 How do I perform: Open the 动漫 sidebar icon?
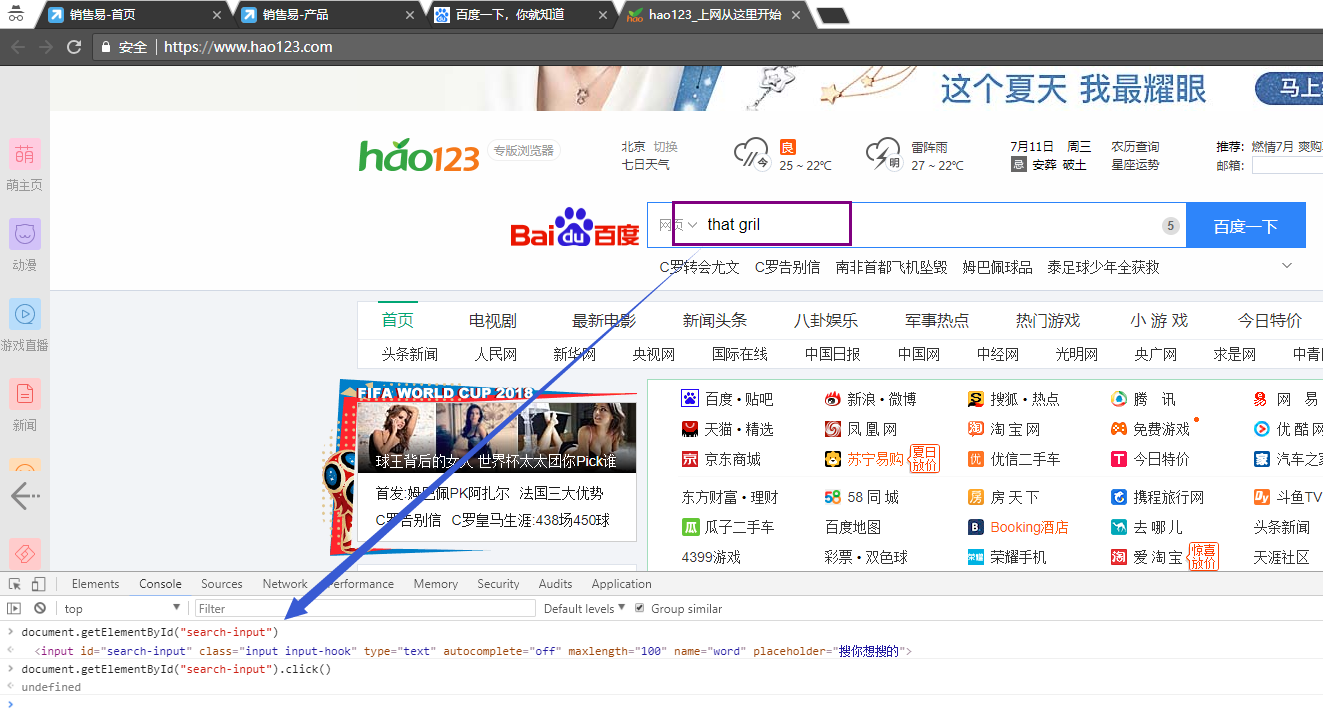[25, 235]
